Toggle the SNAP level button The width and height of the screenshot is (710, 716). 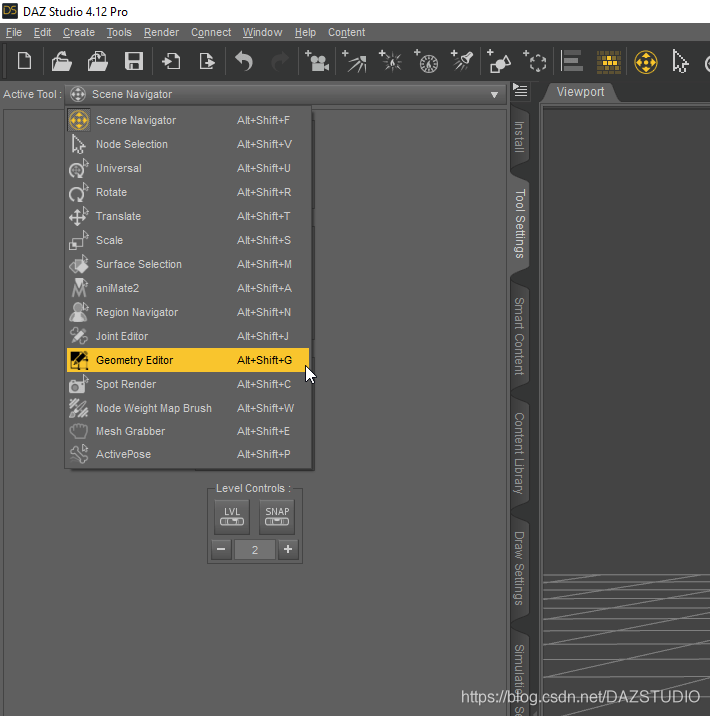click(277, 516)
